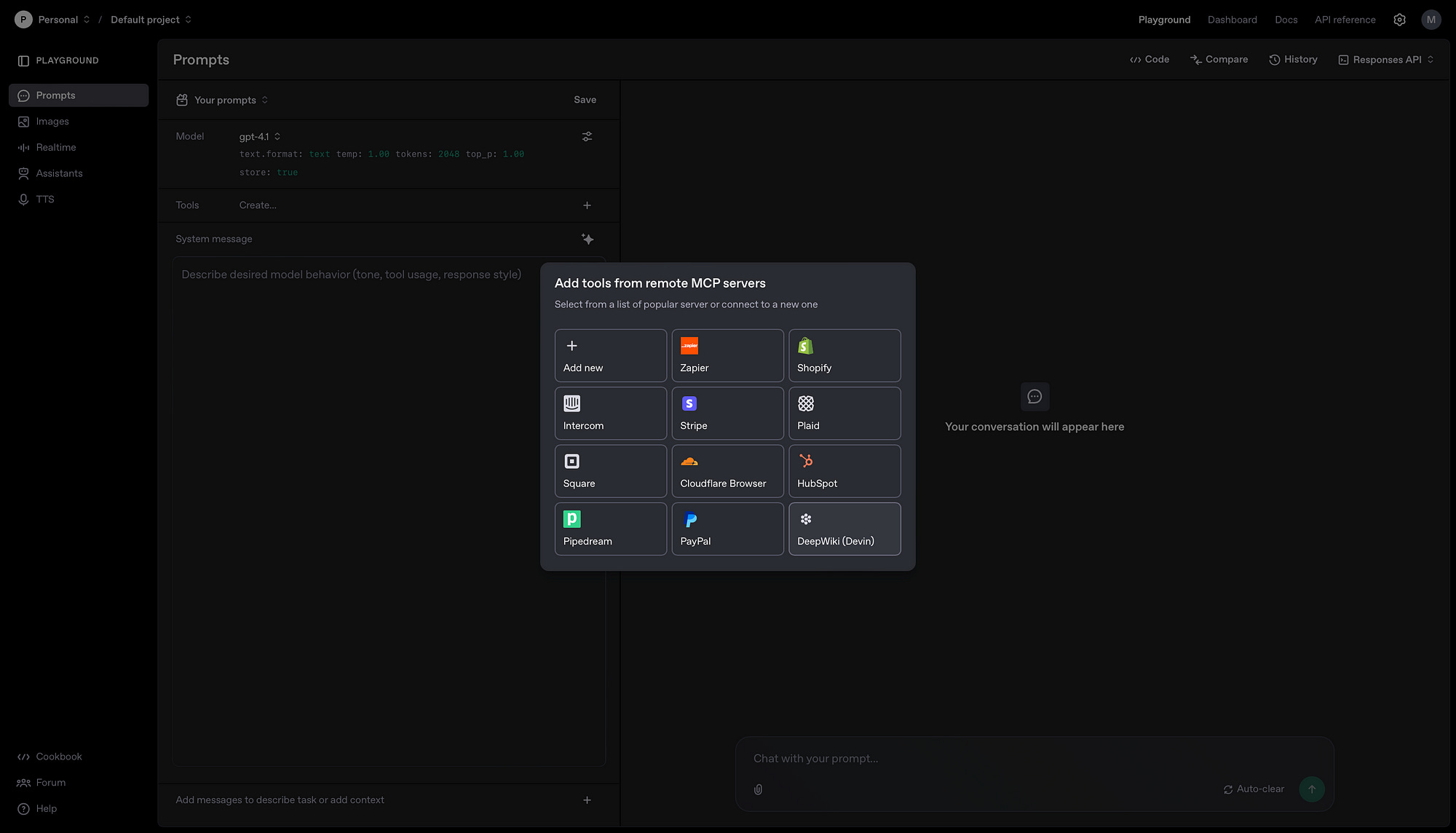Go to Images in the sidebar
Image resolution: width=1456 pixels, height=833 pixels.
pos(52,122)
